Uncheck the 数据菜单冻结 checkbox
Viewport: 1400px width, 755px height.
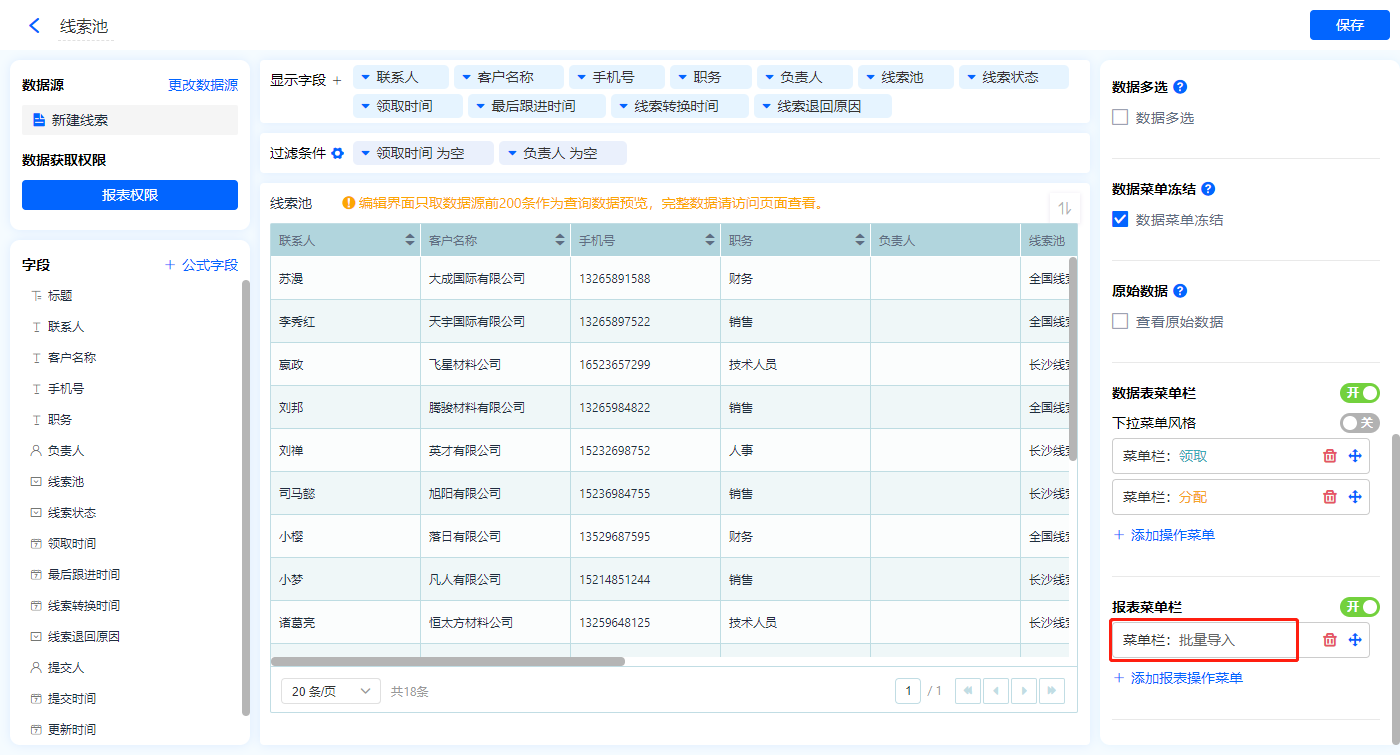pos(1120,220)
